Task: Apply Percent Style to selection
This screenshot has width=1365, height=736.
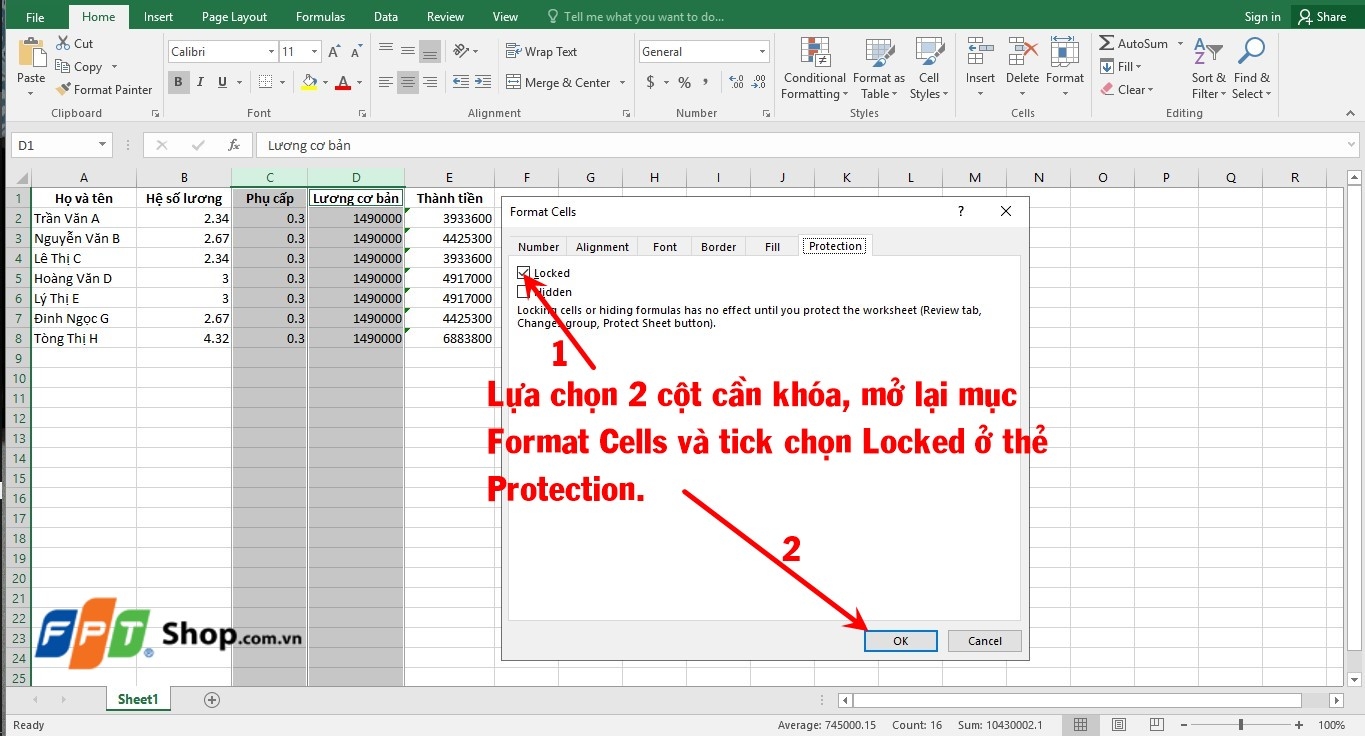Action: tap(684, 83)
